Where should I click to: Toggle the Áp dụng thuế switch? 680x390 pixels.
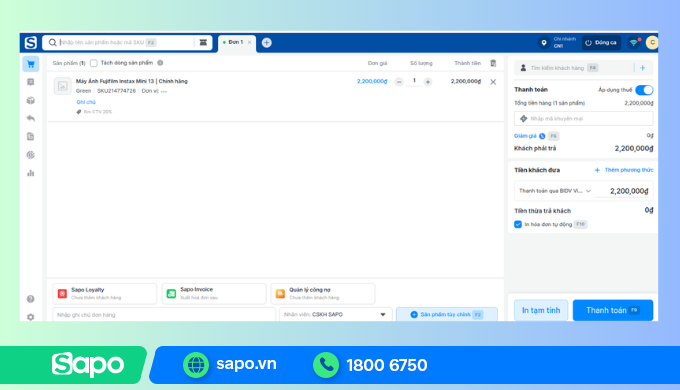click(x=644, y=90)
